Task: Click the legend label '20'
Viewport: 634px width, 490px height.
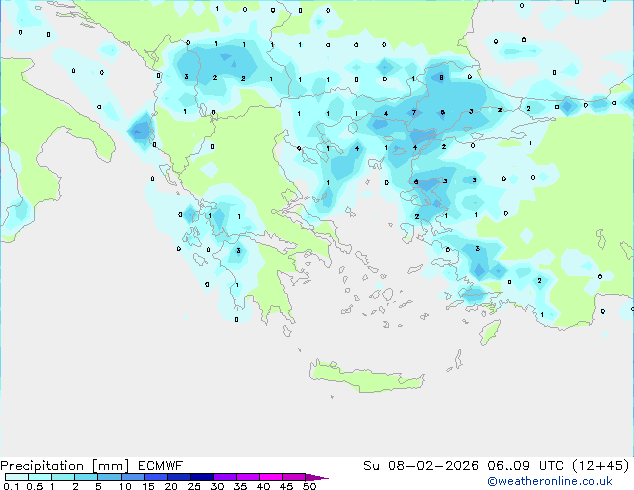Action: pos(171,486)
